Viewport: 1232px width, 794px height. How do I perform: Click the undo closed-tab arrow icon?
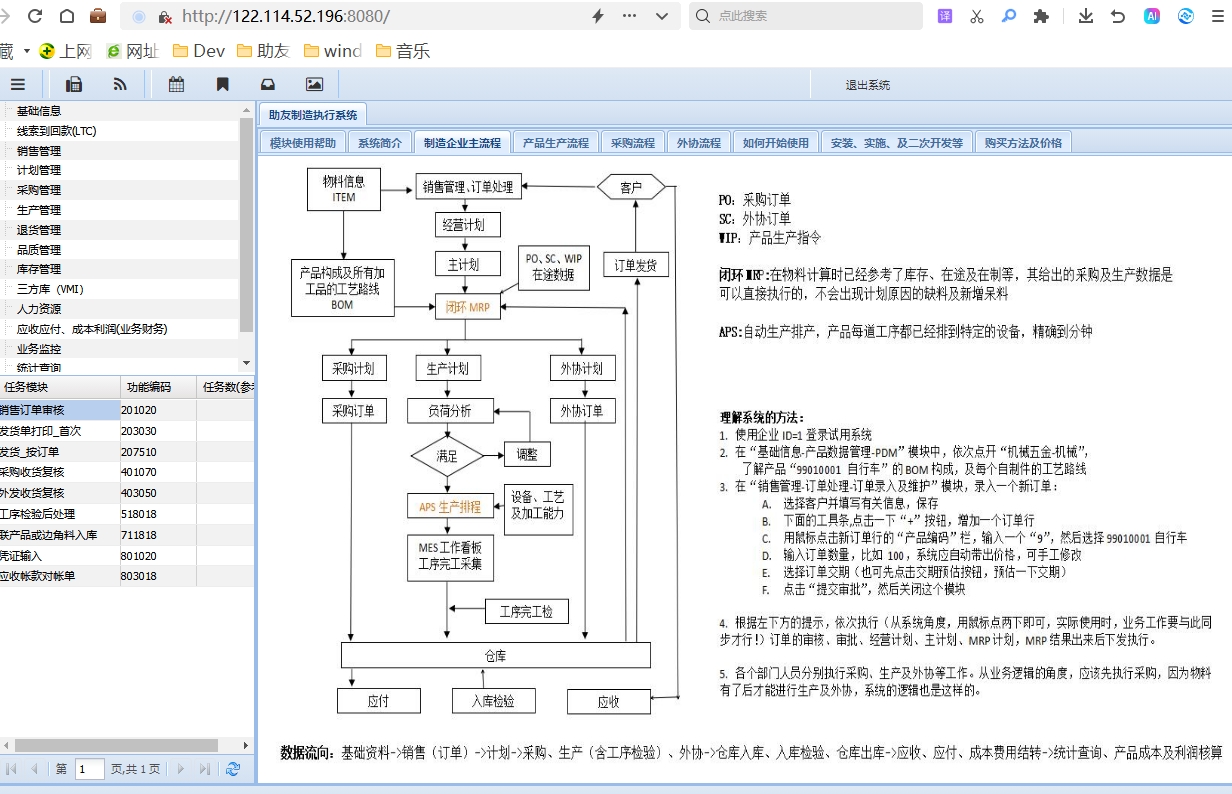(x=1119, y=16)
